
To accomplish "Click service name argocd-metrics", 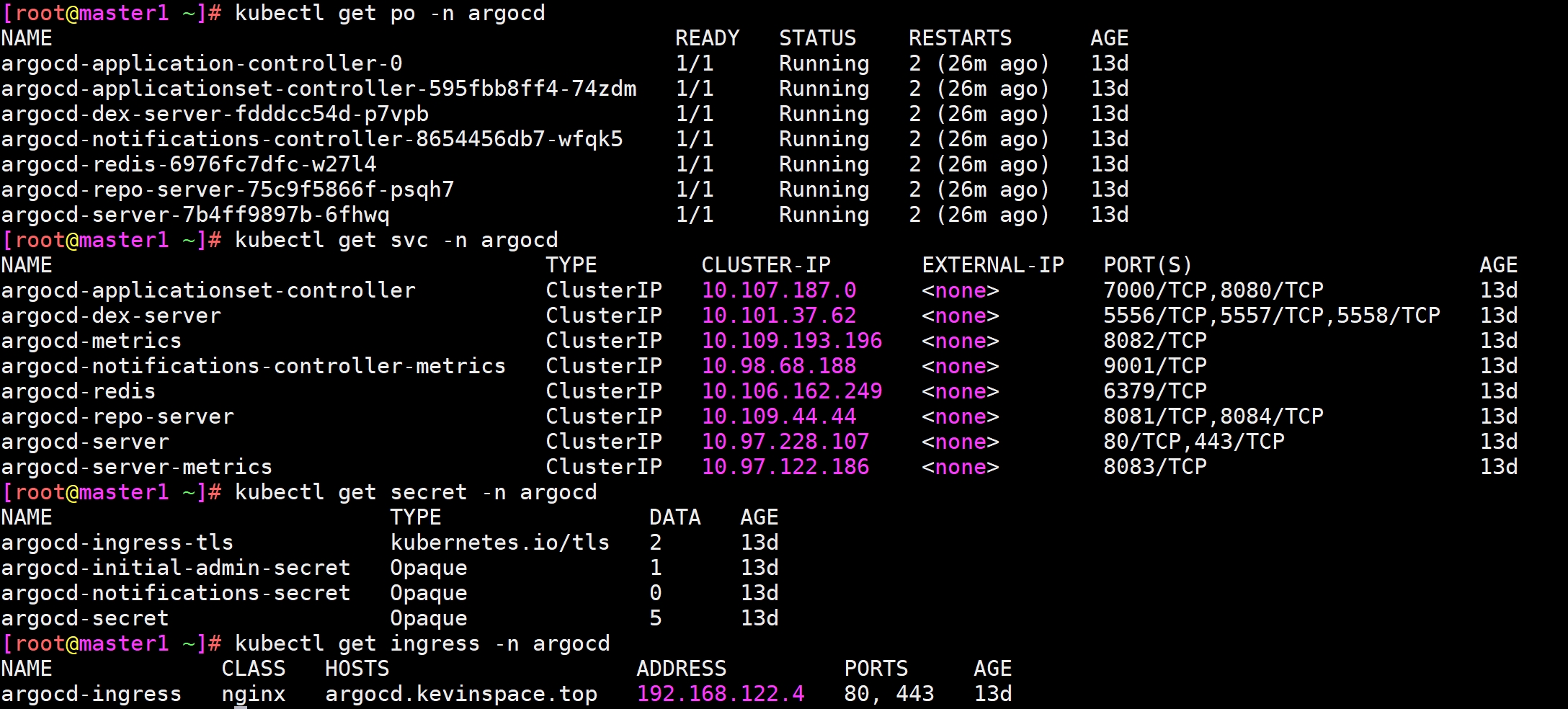I will pyautogui.click(x=92, y=342).
